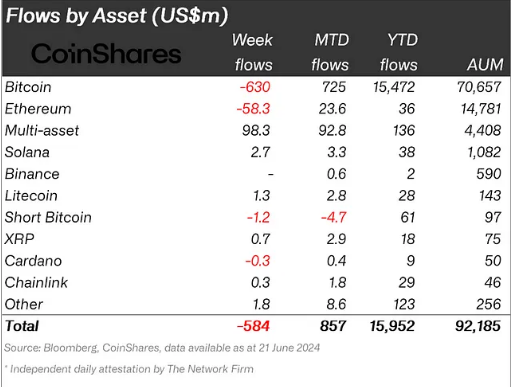The height and width of the screenshot is (387, 511).
Task: Select the XRP row label
Action: tap(19, 239)
